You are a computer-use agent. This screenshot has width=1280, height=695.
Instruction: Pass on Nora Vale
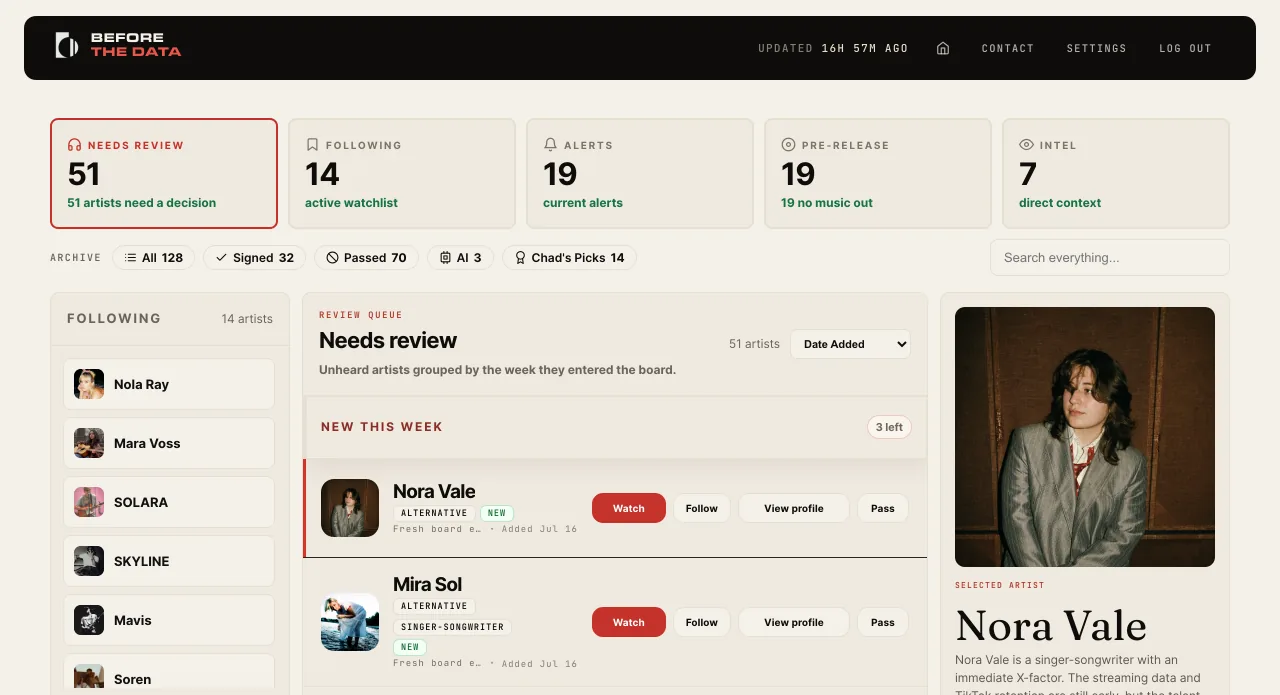tap(883, 508)
